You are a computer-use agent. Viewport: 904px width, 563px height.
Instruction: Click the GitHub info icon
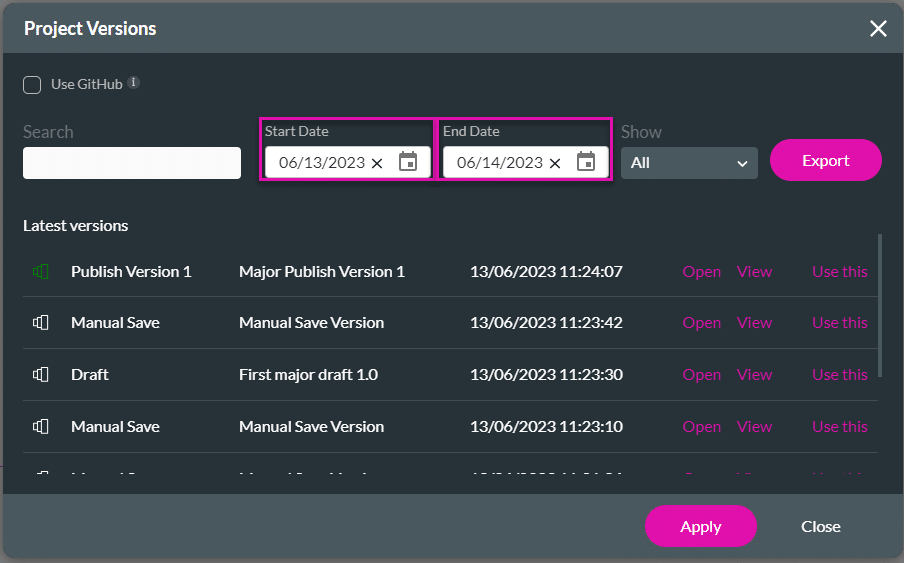click(134, 84)
